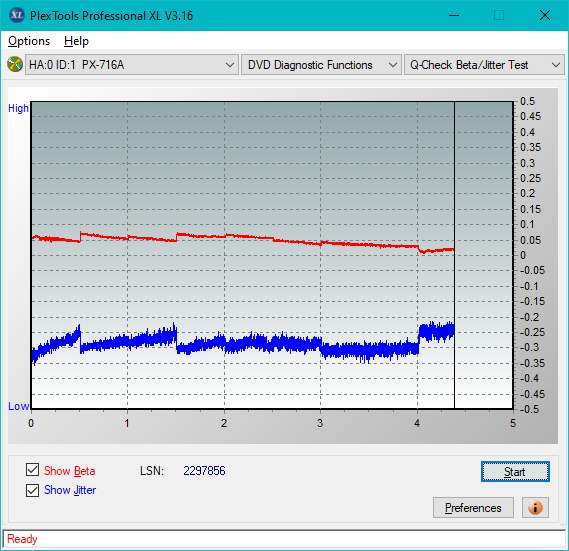Click the Show Beta label text

pyautogui.click(x=70, y=471)
